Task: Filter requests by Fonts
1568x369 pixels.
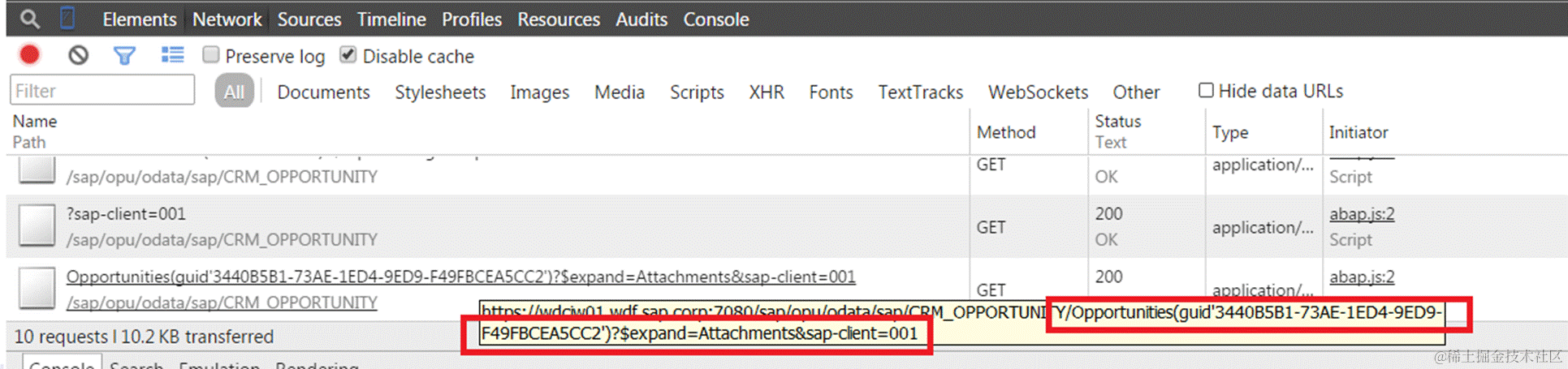Action: pyautogui.click(x=831, y=92)
